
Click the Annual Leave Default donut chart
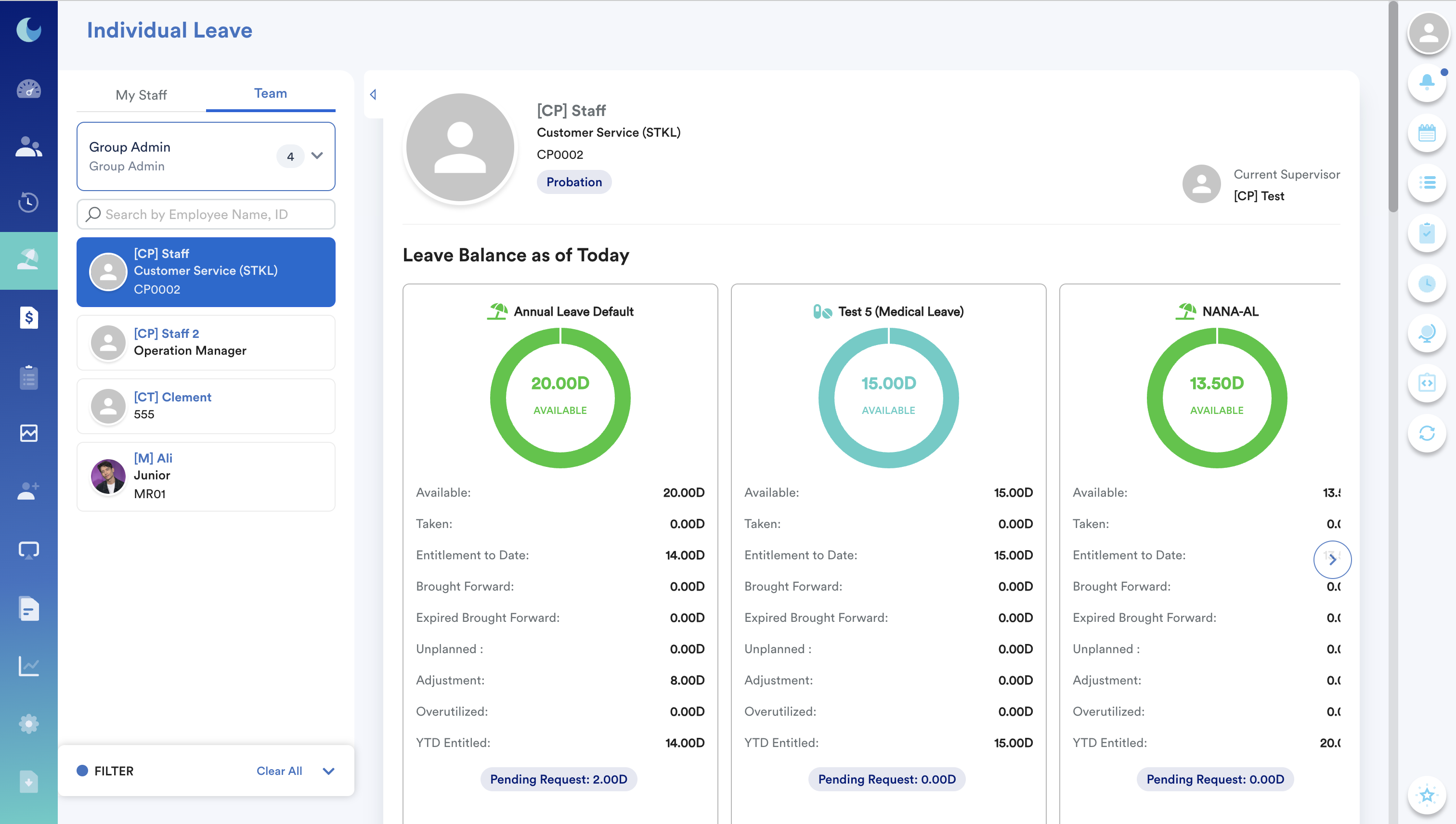(x=560, y=397)
